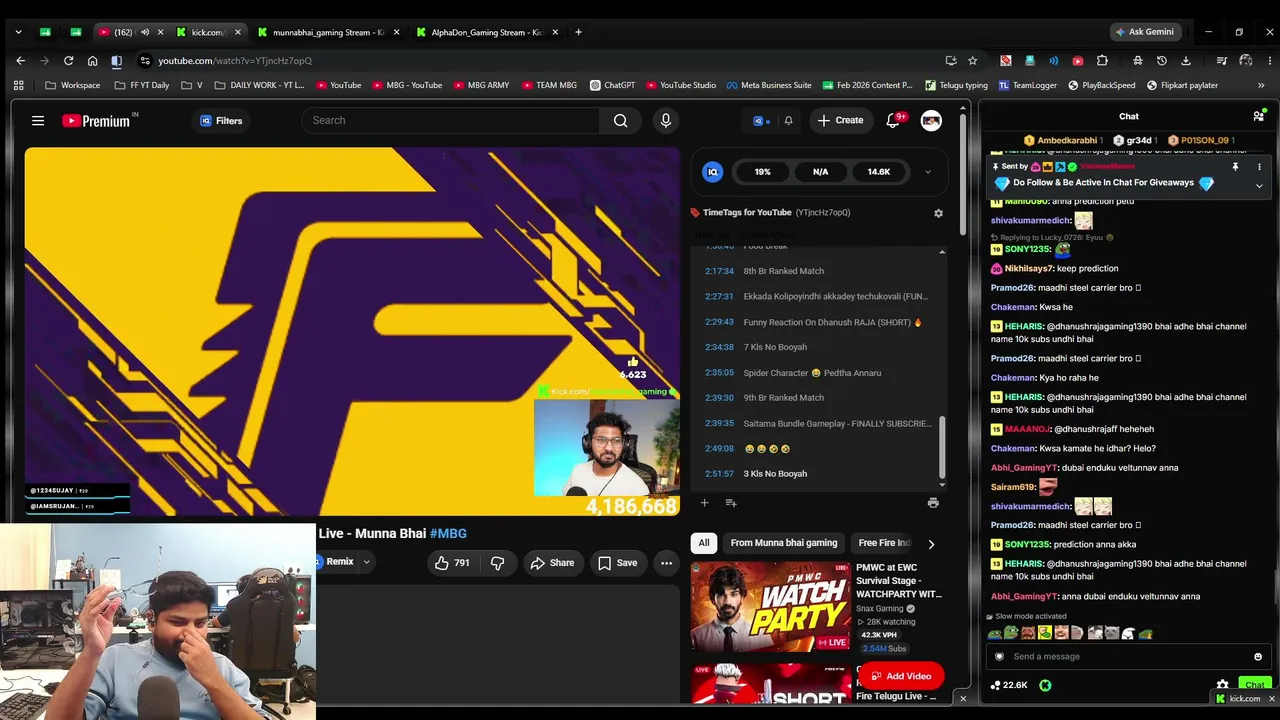
Task: Expand the vidIQ stats bar chevron
Action: [x=927, y=172]
